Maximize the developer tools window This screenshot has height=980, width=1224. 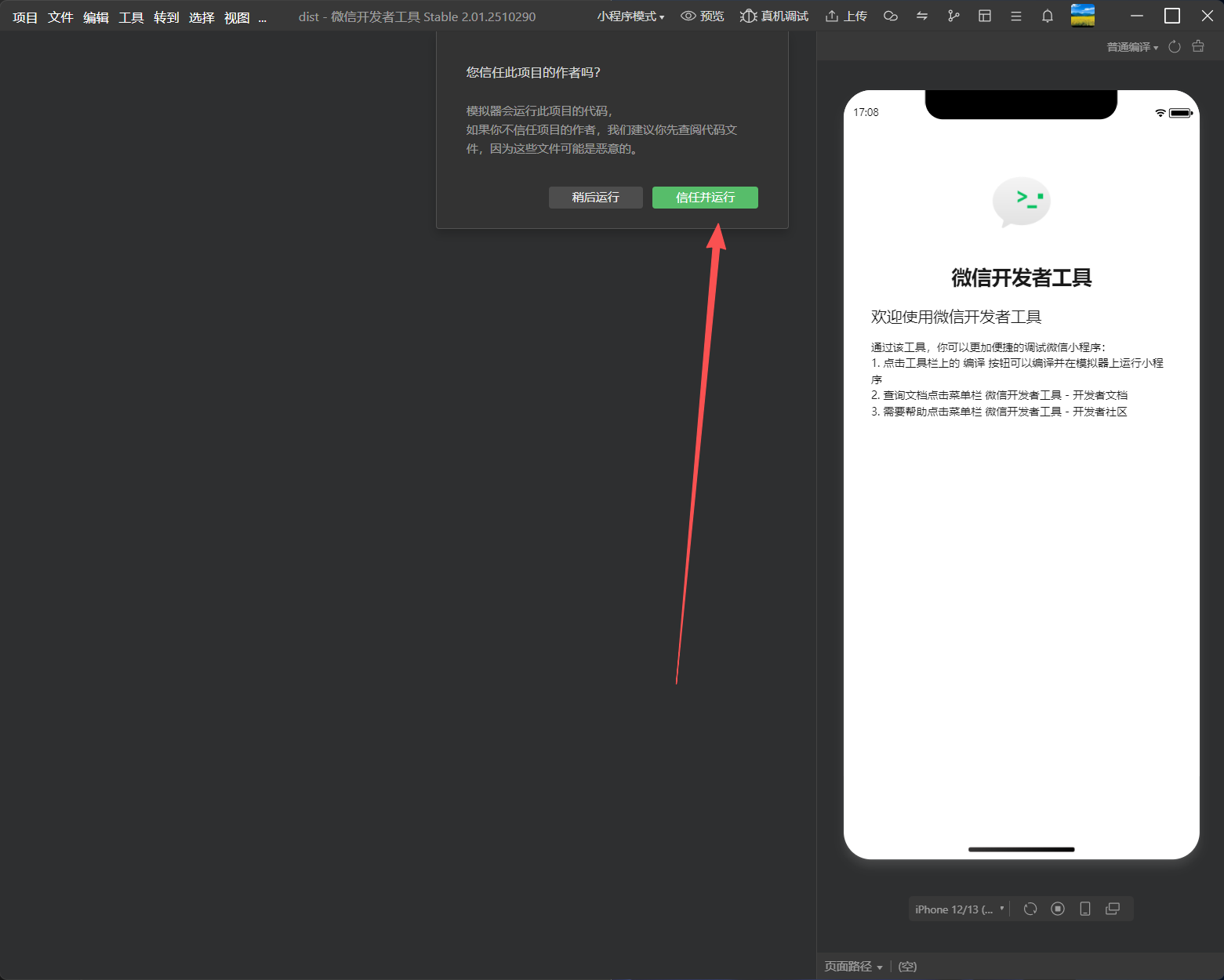point(1172,16)
